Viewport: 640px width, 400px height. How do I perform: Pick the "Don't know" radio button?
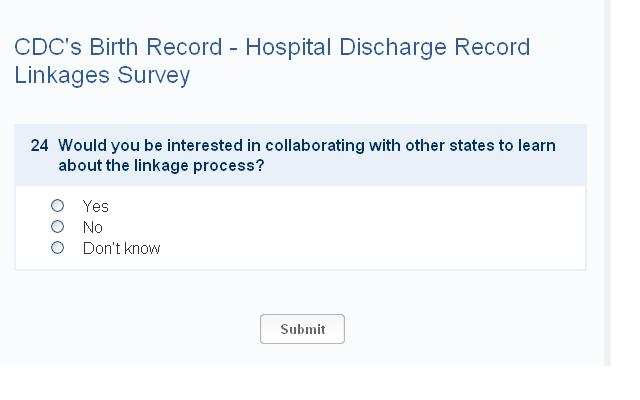click(x=57, y=248)
